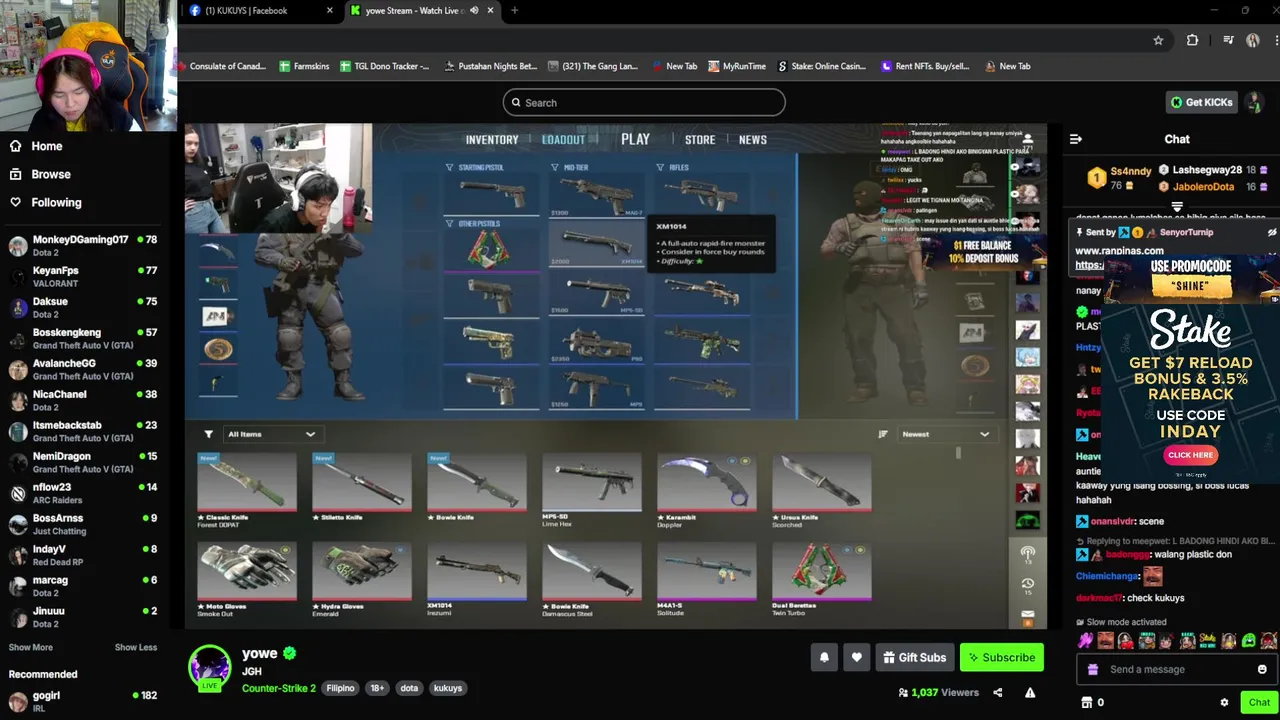Click the inventory filter funnel icon

(208, 434)
